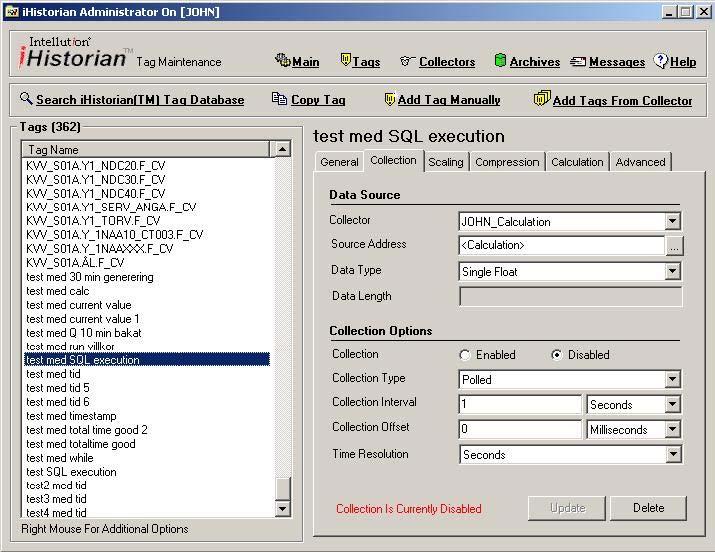Select the Disabled collection radio button
Viewport: 715px width, 552px height.
[556, 355]
